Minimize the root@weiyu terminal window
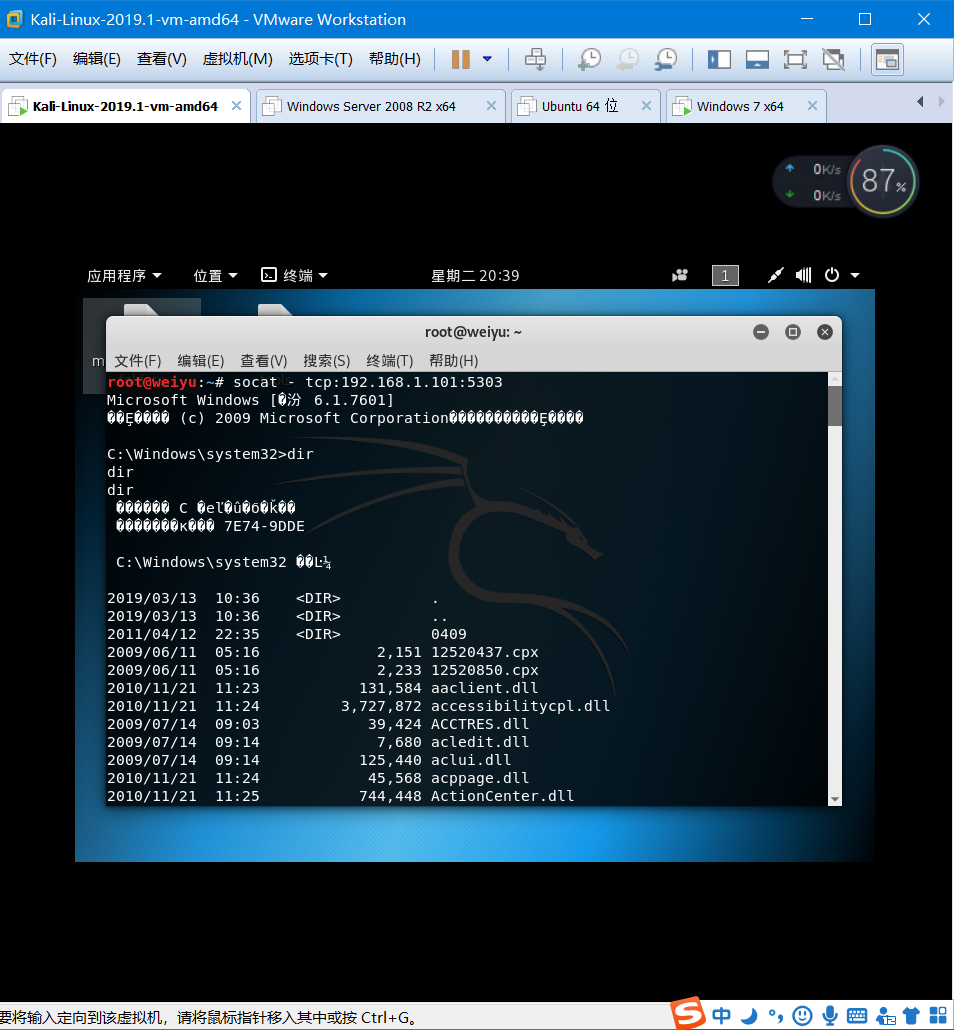954x1030 pixels. pyautogui.click(x=761, y=332)
